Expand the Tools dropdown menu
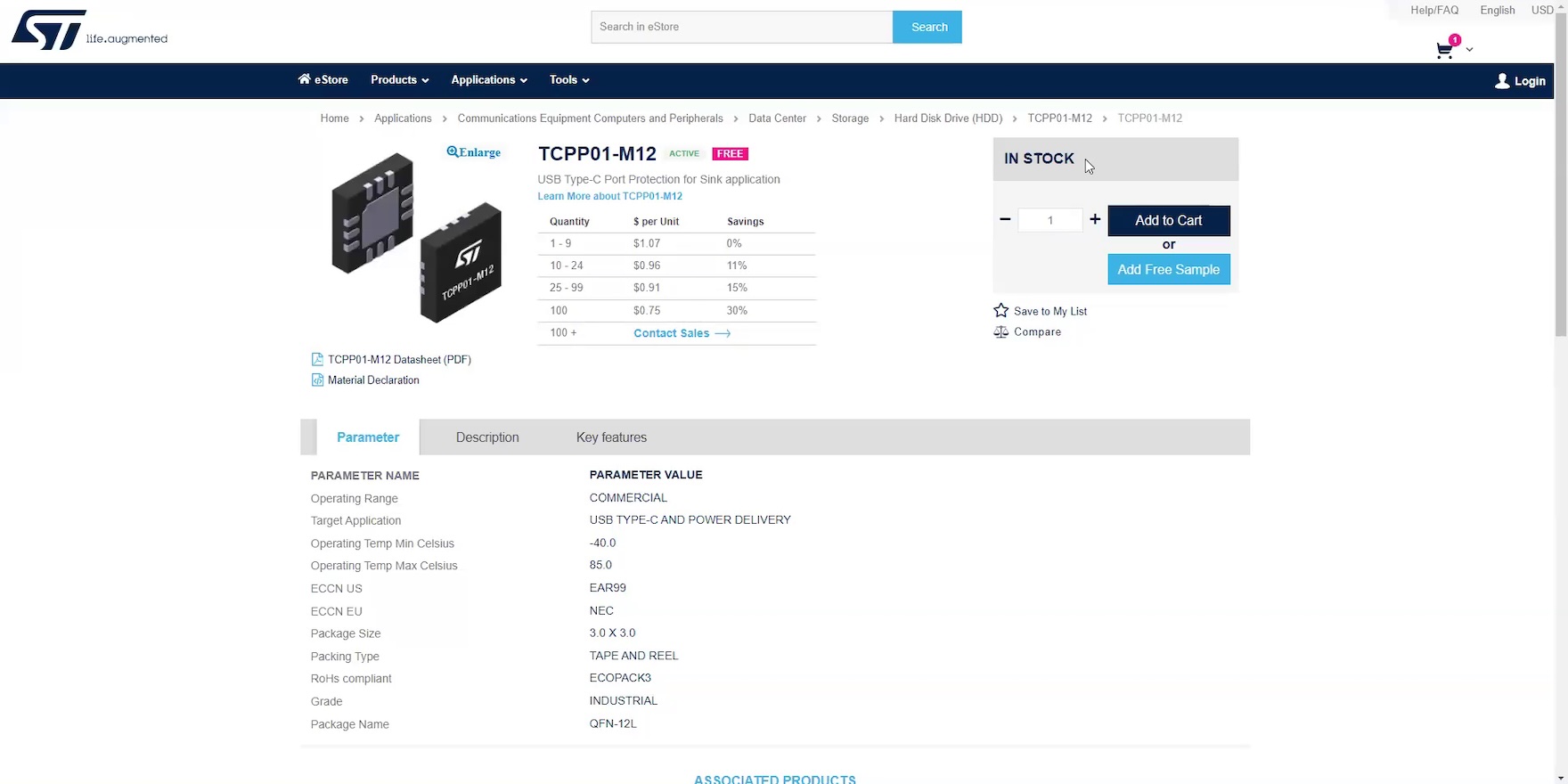Image resolution: width=1568 pixels, height=784 pixels. pyautogui.click(x=568, y=80)
